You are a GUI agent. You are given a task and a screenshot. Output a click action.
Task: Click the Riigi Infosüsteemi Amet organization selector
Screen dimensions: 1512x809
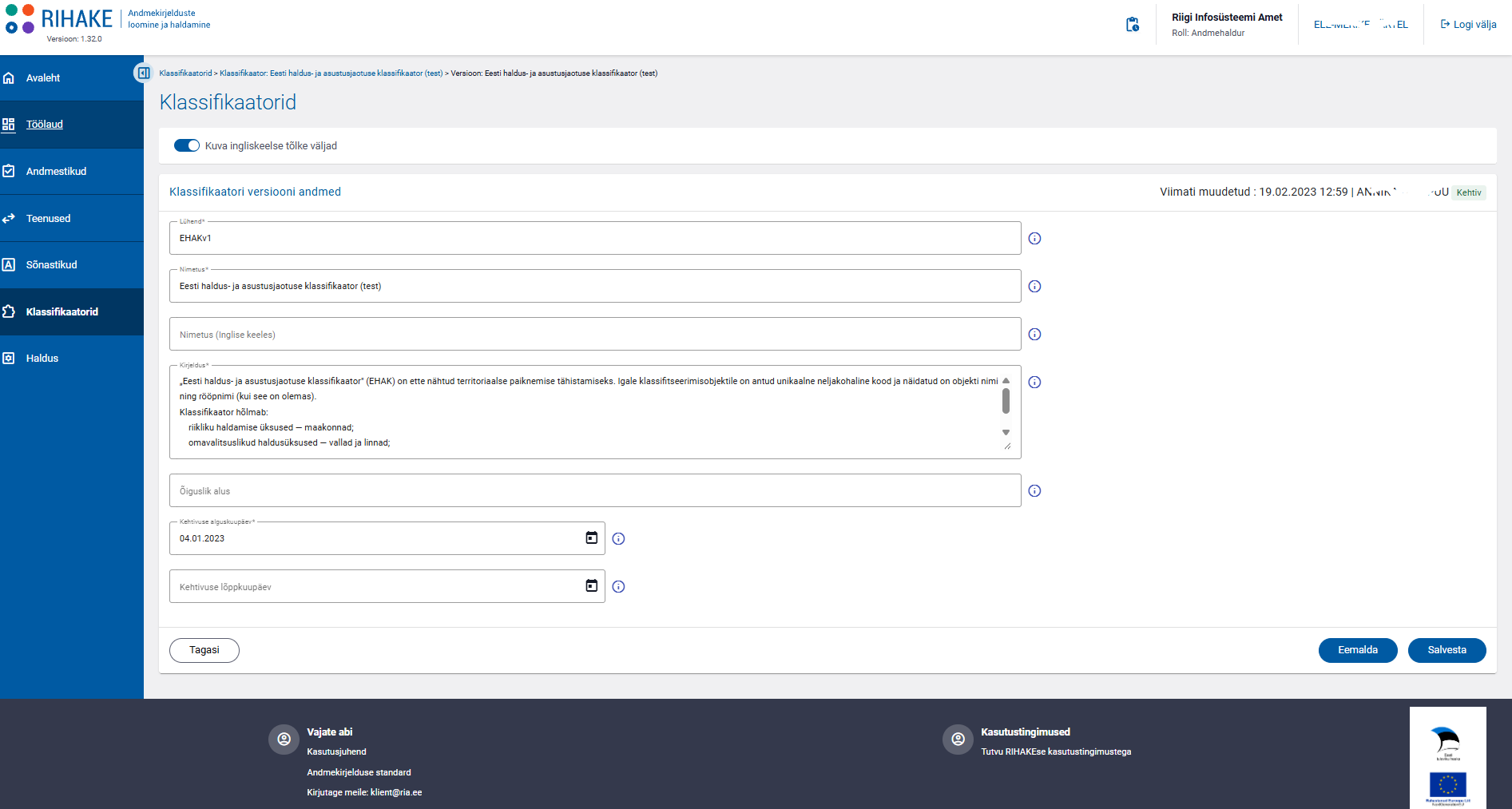tap(1227, 25)
